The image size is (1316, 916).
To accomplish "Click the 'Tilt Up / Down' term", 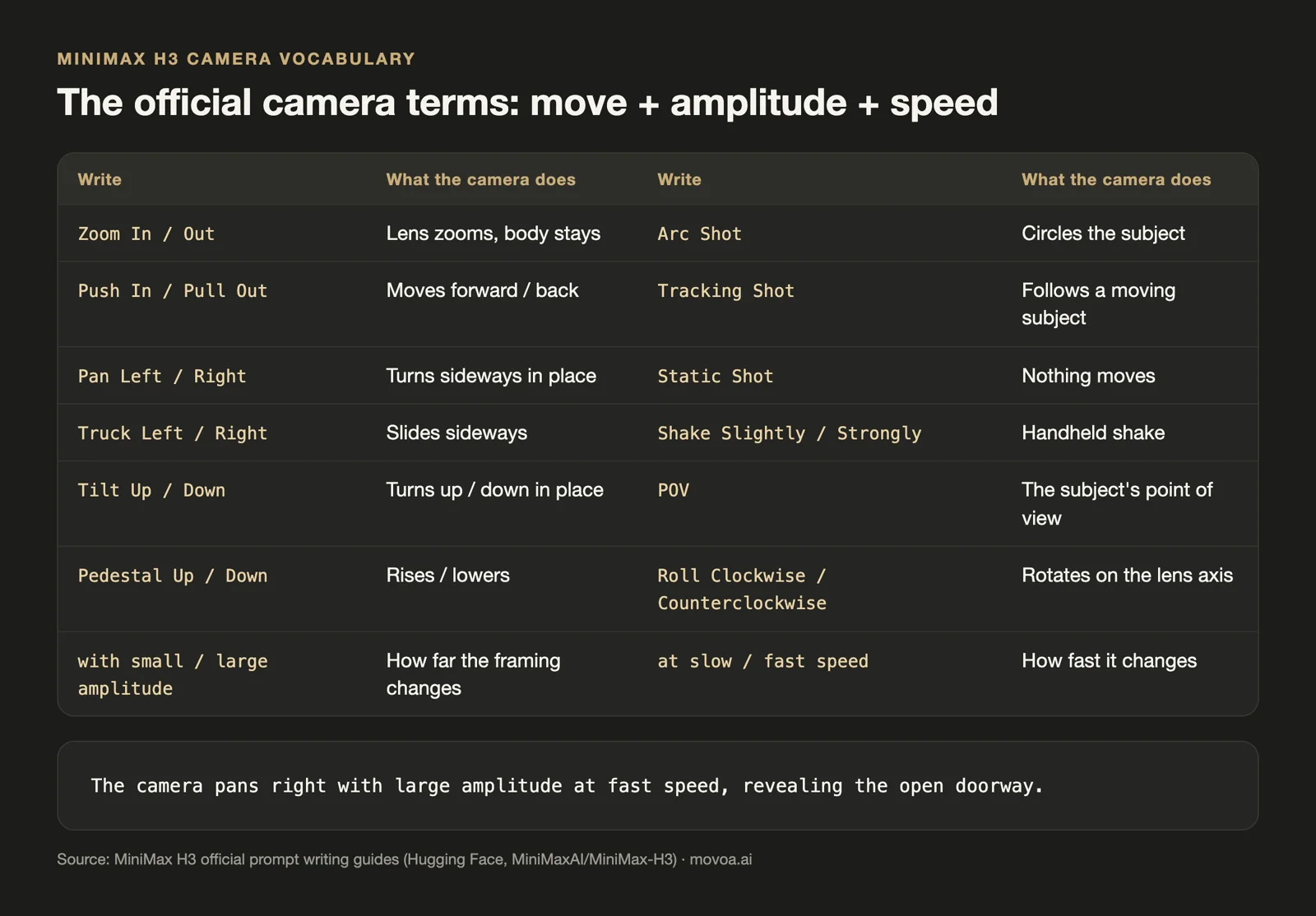I will tap(151, 491).
